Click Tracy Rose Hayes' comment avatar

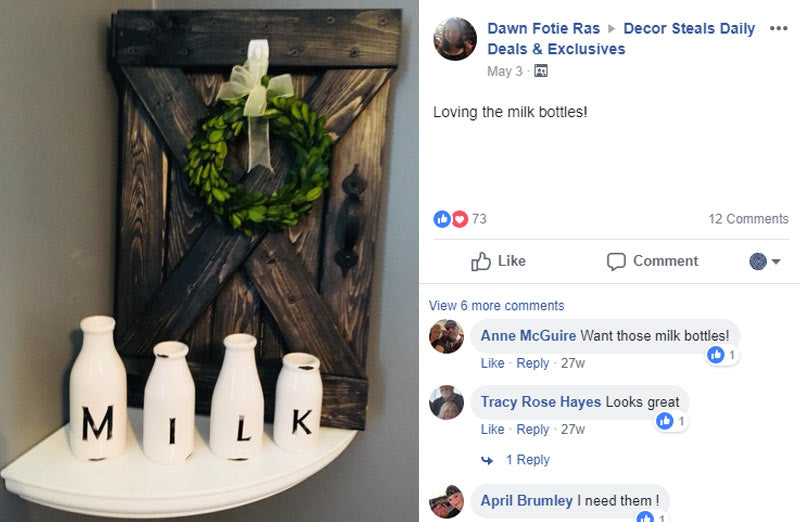[446, 402]
